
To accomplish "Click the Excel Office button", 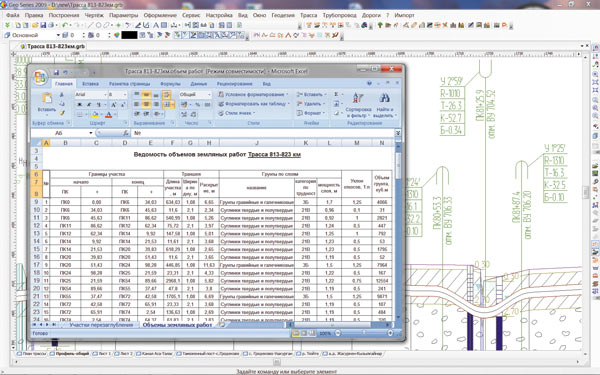I will coord(40,77).
